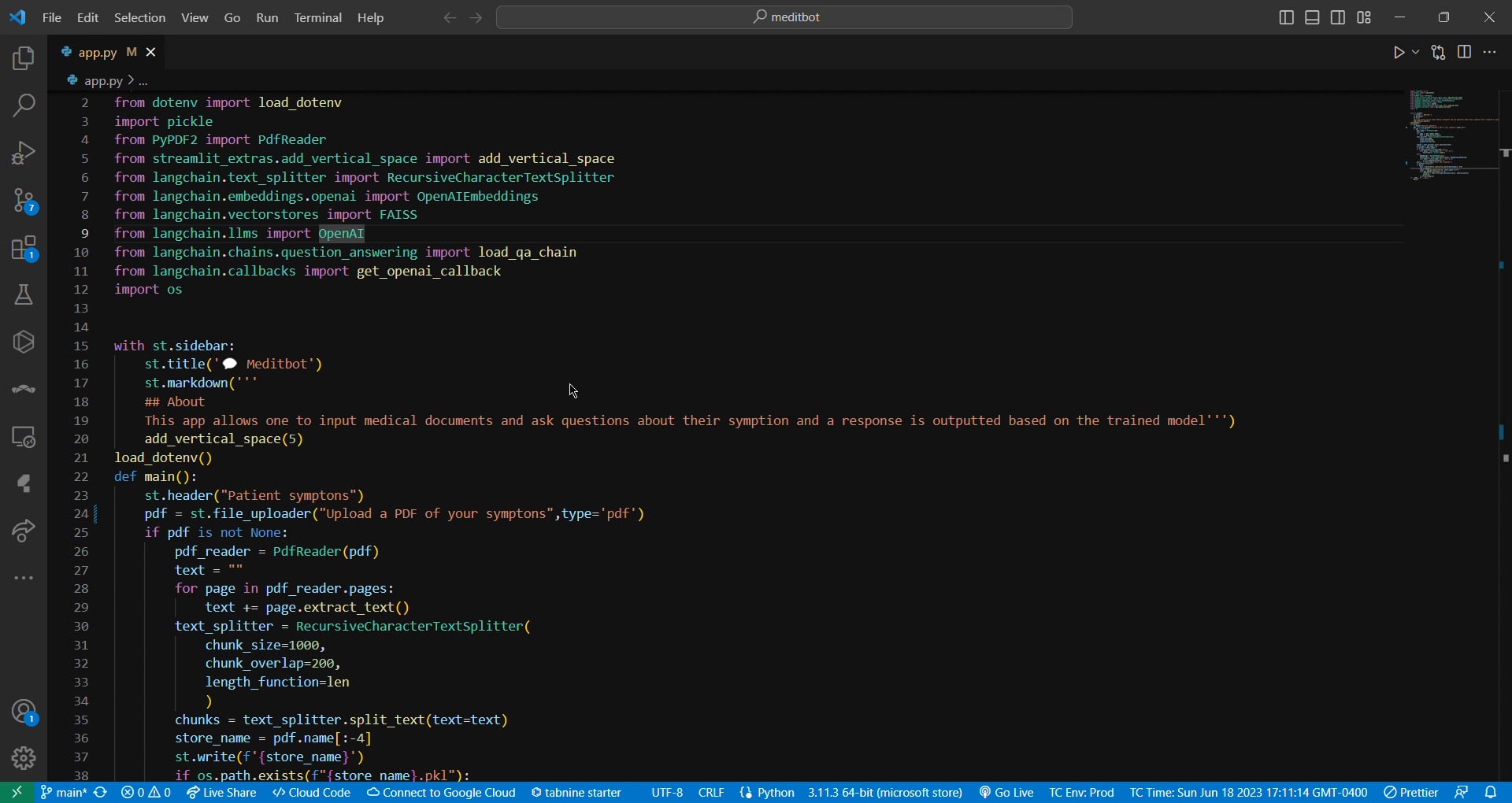This screenshot has height=803, width=1512.
Task: Open the Prettier status item
Action: pyautogui.click(x=1411, y=793)
